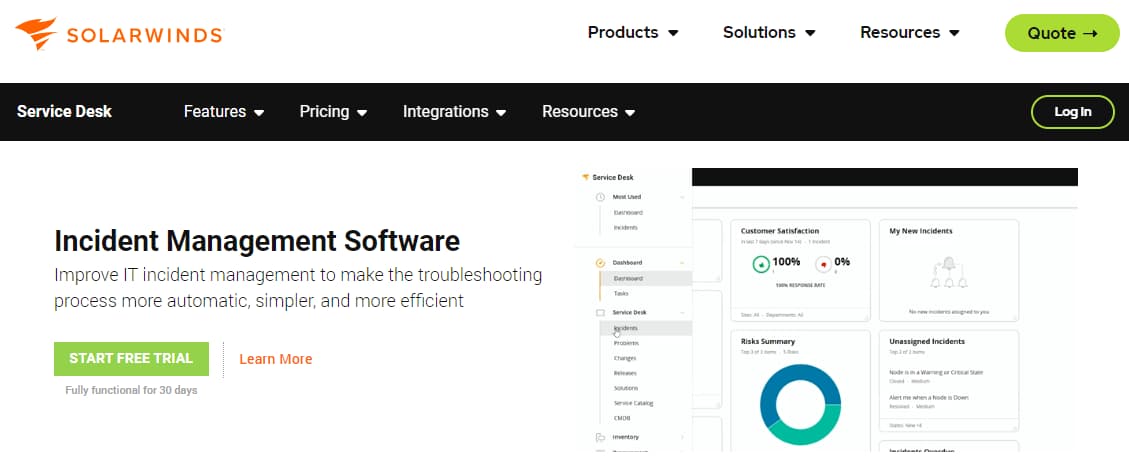Expand the Features dropdown
The width and height of the screenshot is (1129, 474).
coord(224,112)
